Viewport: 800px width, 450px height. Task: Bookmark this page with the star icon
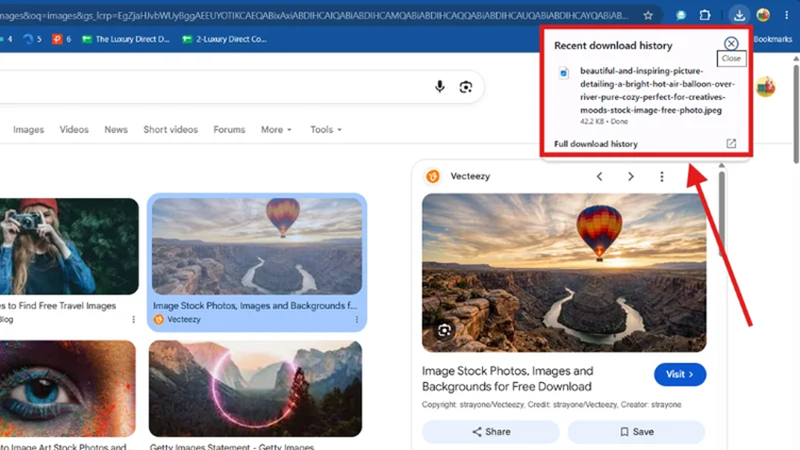pyautogui.click(x=648, y=15)
